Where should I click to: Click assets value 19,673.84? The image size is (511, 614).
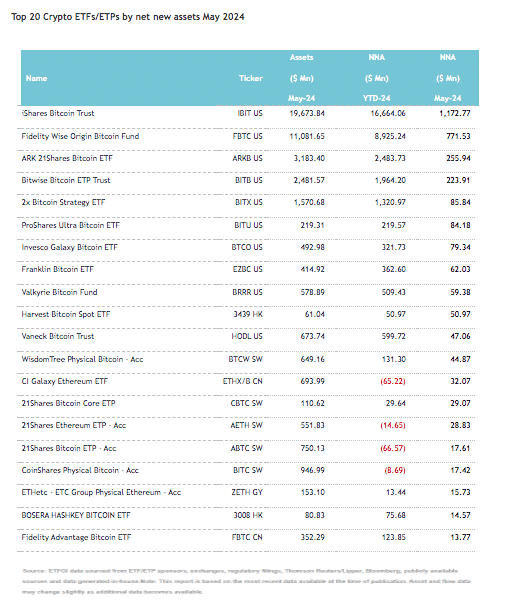click(x=307, y=114)
